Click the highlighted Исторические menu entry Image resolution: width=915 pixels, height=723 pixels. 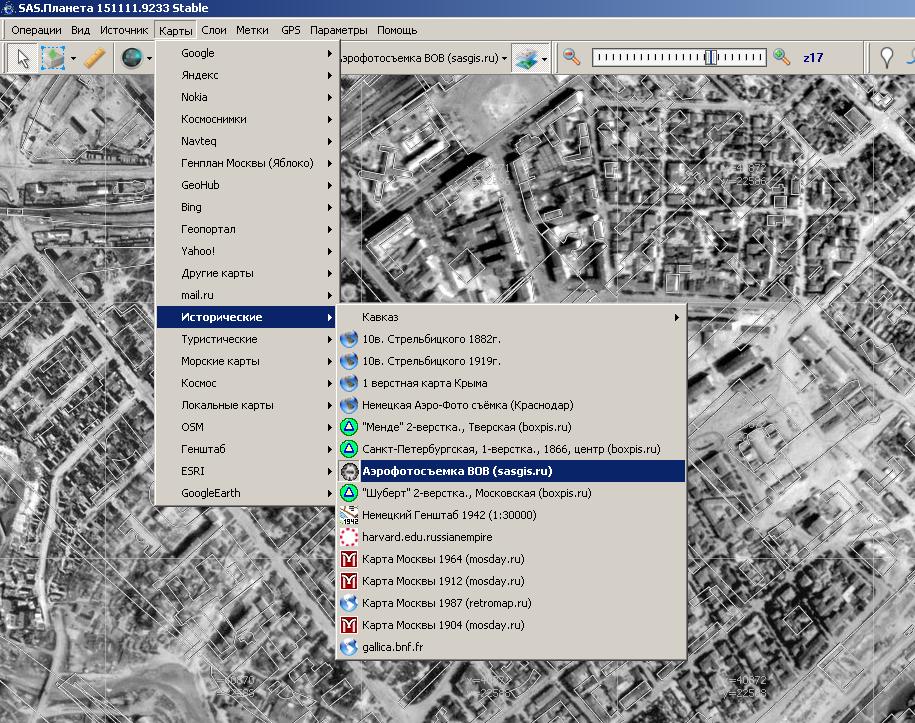pyautogui.click(x=247, y=317)
